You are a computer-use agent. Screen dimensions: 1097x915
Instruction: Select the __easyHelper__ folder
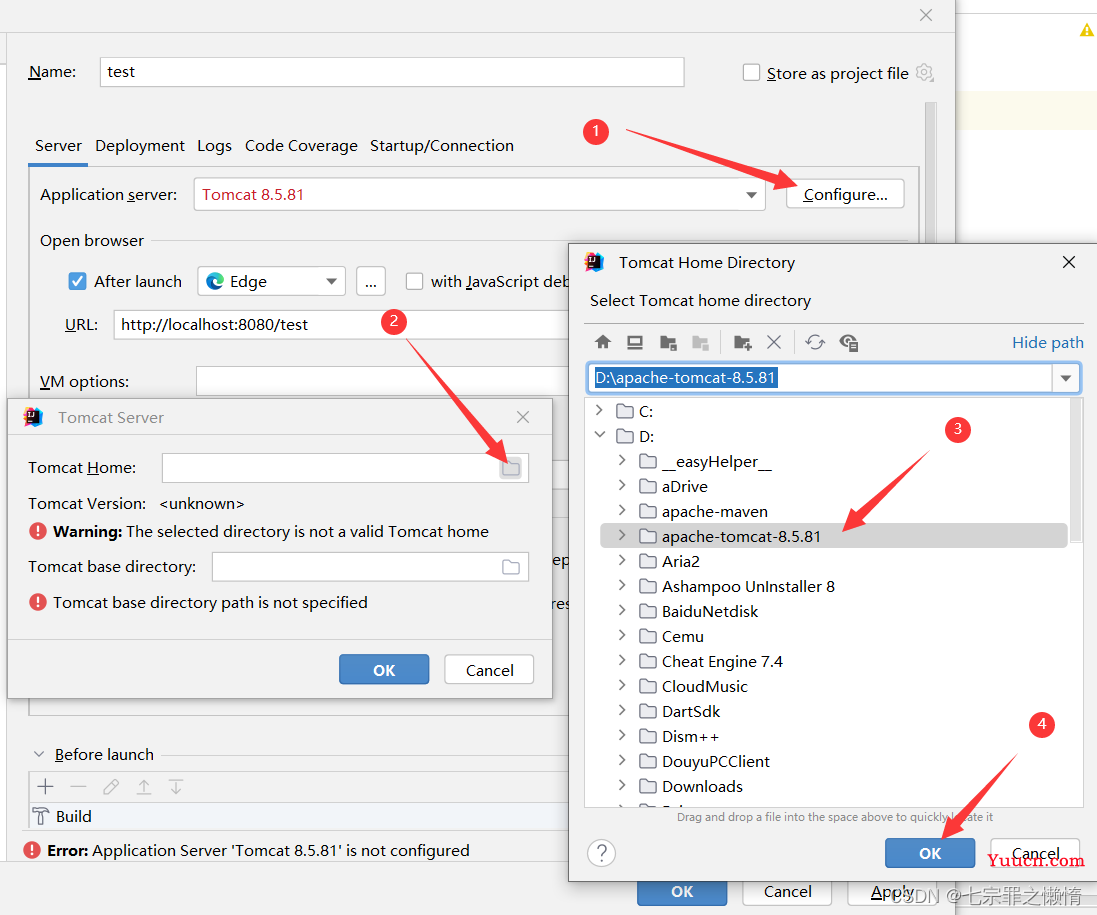tap(716, 462)
